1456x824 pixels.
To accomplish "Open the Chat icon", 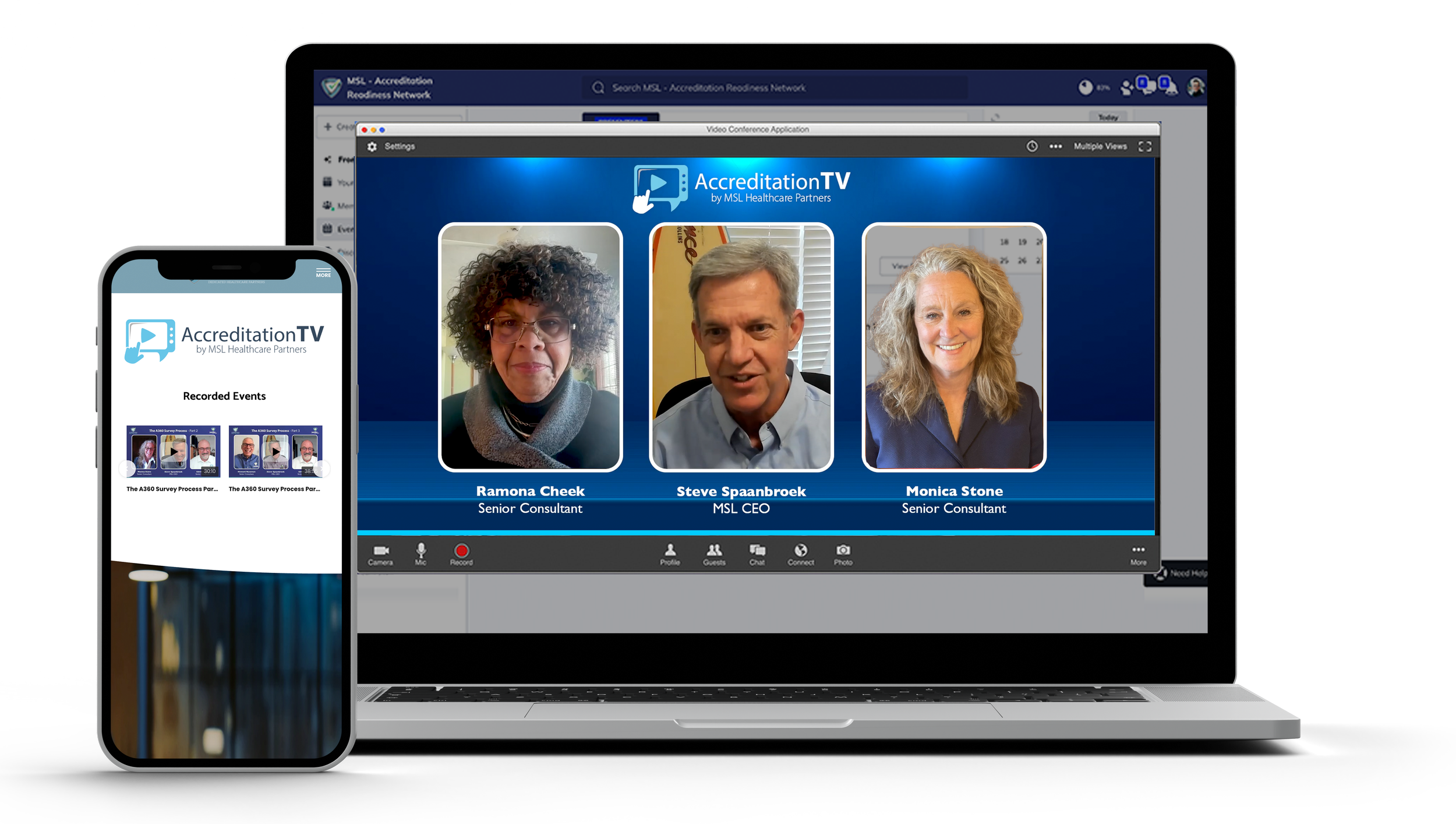I will tap(757, 554).
